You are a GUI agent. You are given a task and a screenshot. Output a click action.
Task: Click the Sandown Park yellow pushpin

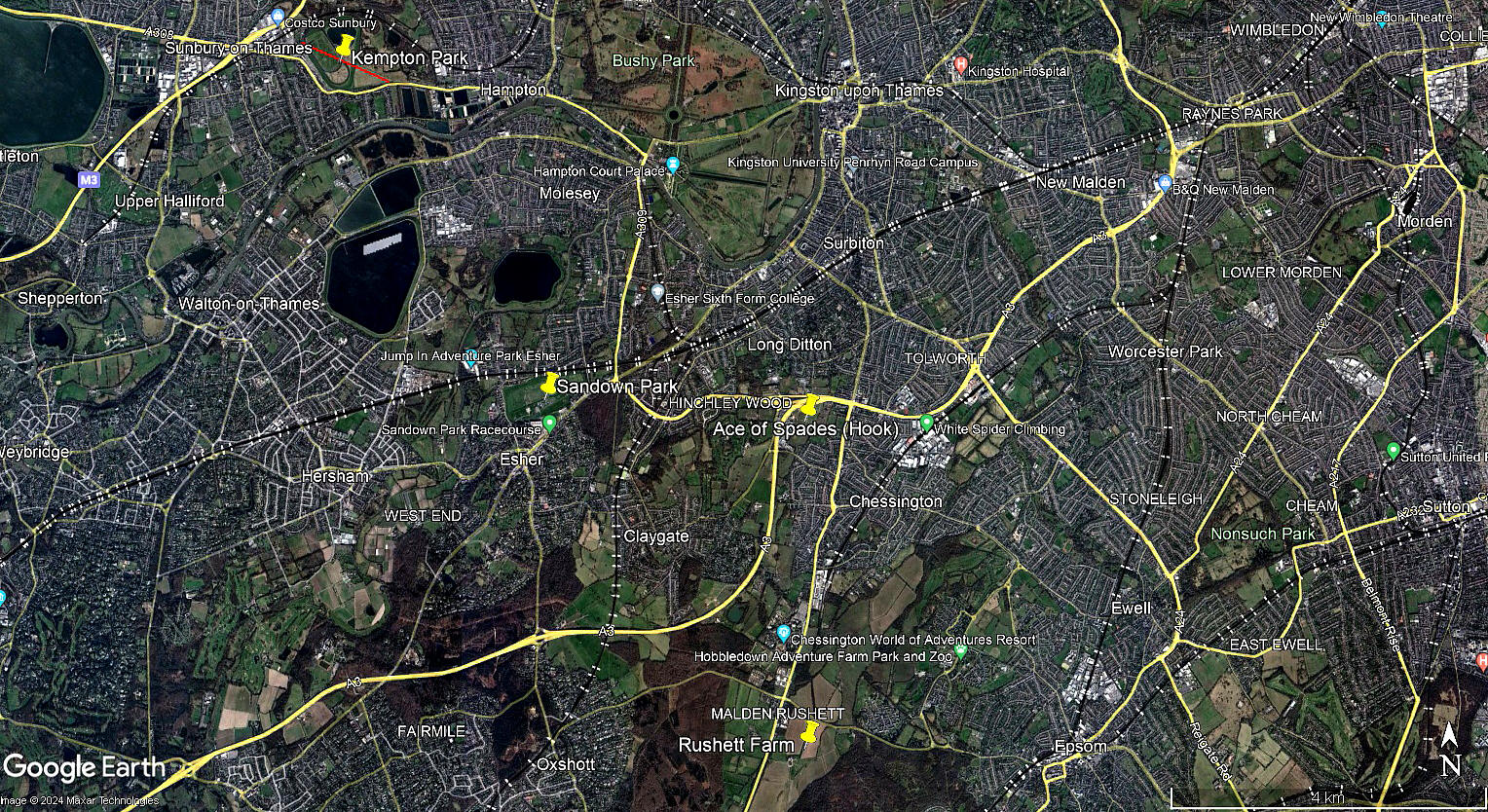549,384
